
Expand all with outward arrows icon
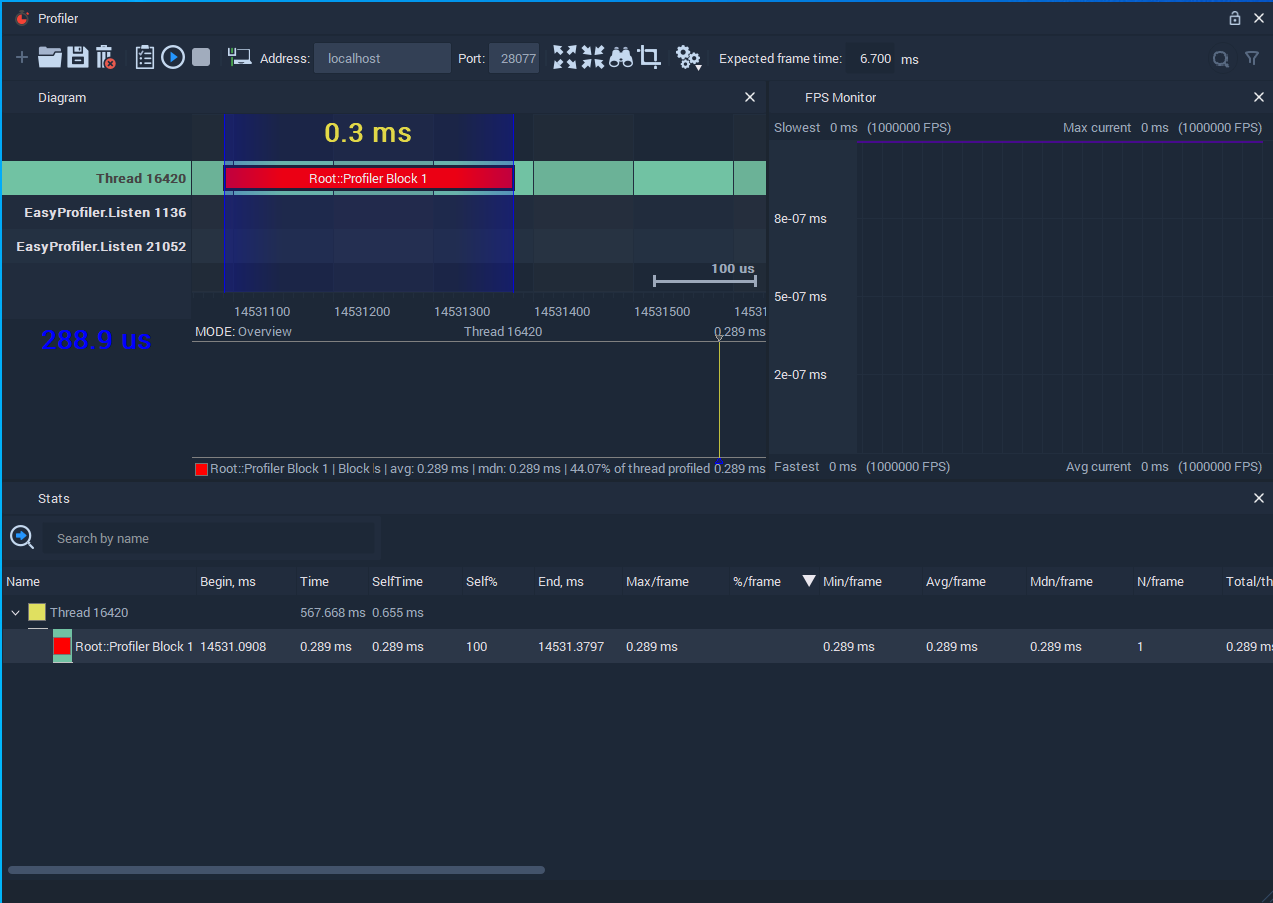pos(565,58)
